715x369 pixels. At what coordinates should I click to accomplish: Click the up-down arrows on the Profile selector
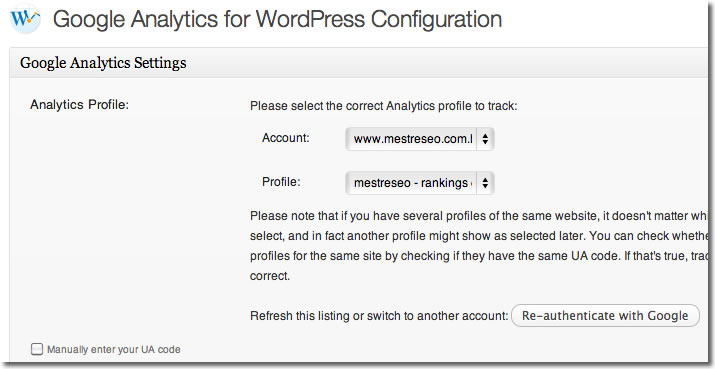click(x=485, y=183)
